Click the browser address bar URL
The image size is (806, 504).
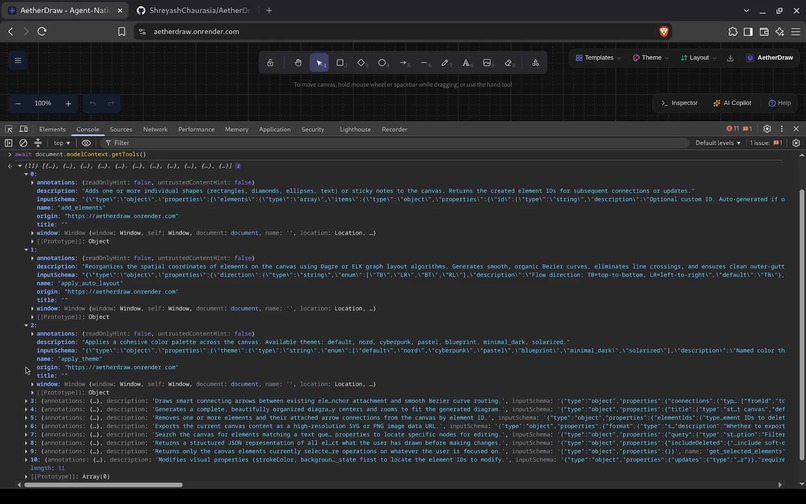point(196,31)
